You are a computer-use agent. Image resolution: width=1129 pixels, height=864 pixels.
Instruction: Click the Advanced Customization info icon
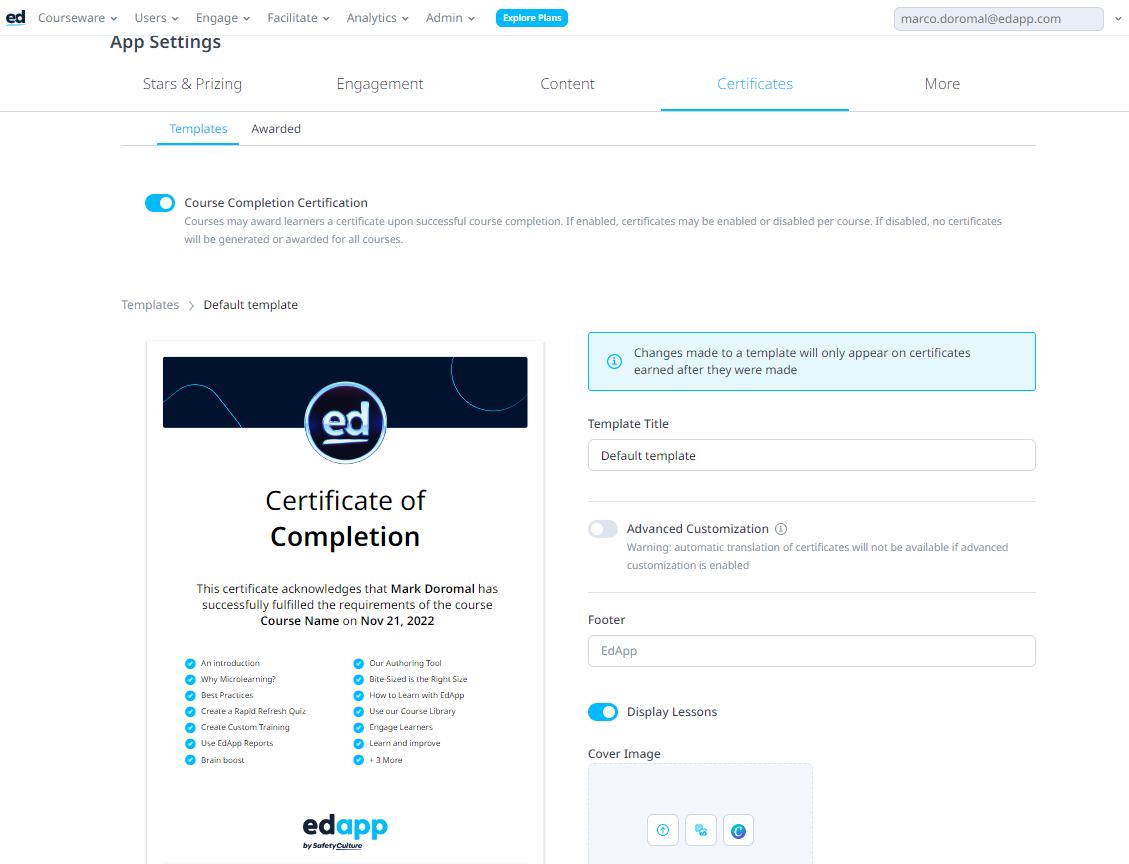coord(781,529)
